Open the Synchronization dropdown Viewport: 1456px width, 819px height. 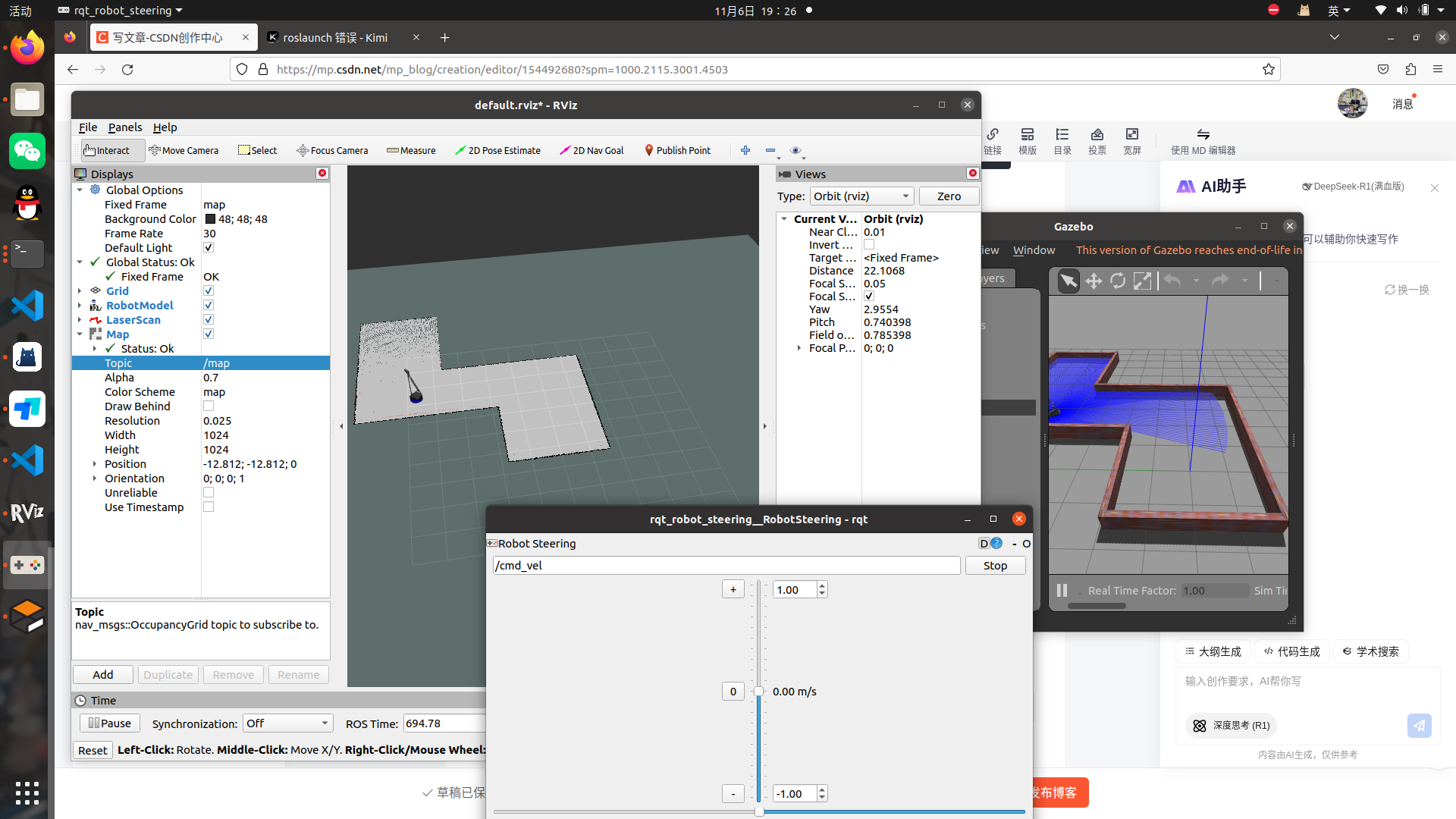pos(287,723)
